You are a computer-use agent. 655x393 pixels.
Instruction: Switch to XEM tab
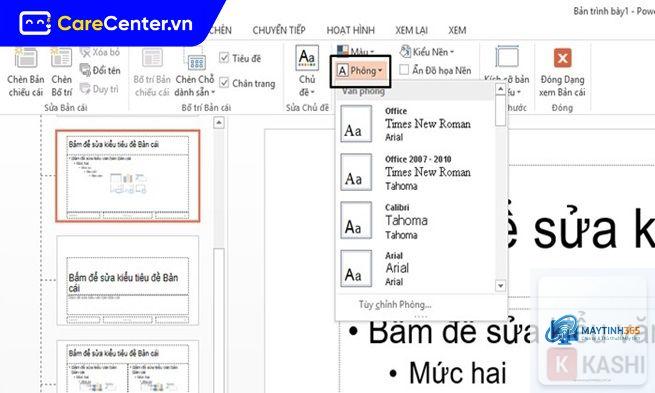click(x=457, y=30)
